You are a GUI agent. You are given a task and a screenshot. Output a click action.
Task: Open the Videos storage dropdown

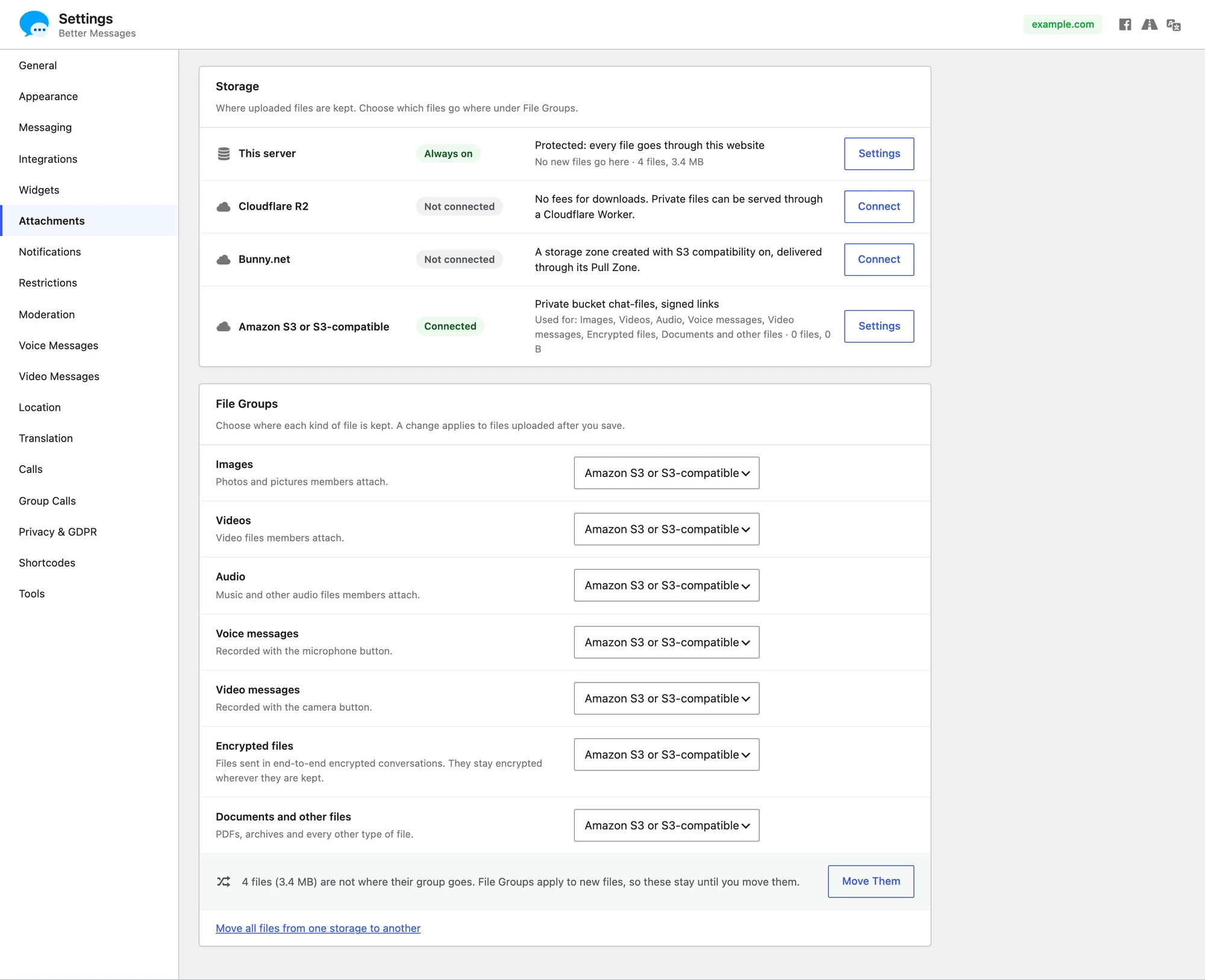(666, 529)
